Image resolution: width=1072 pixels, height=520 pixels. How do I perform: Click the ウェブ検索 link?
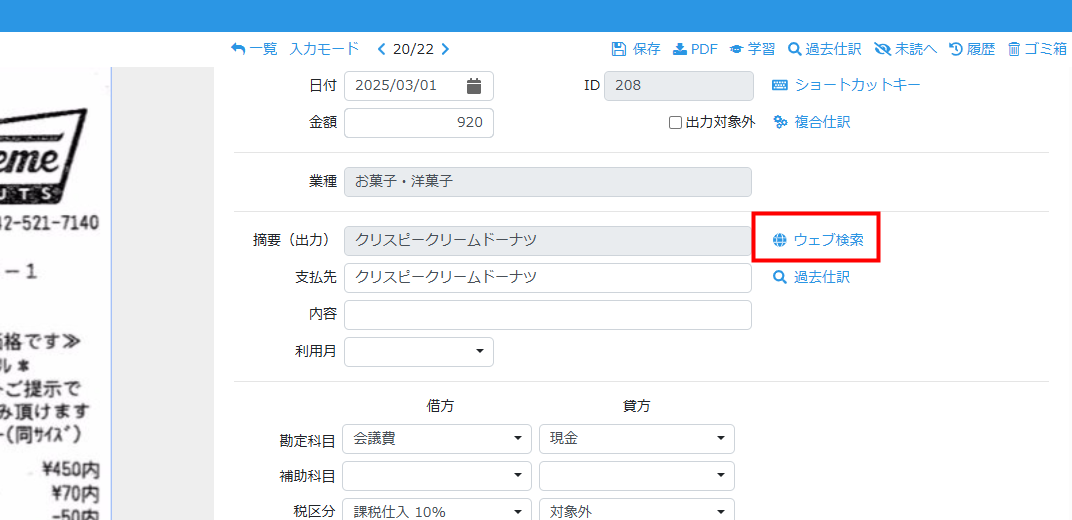tap(818, 240)
